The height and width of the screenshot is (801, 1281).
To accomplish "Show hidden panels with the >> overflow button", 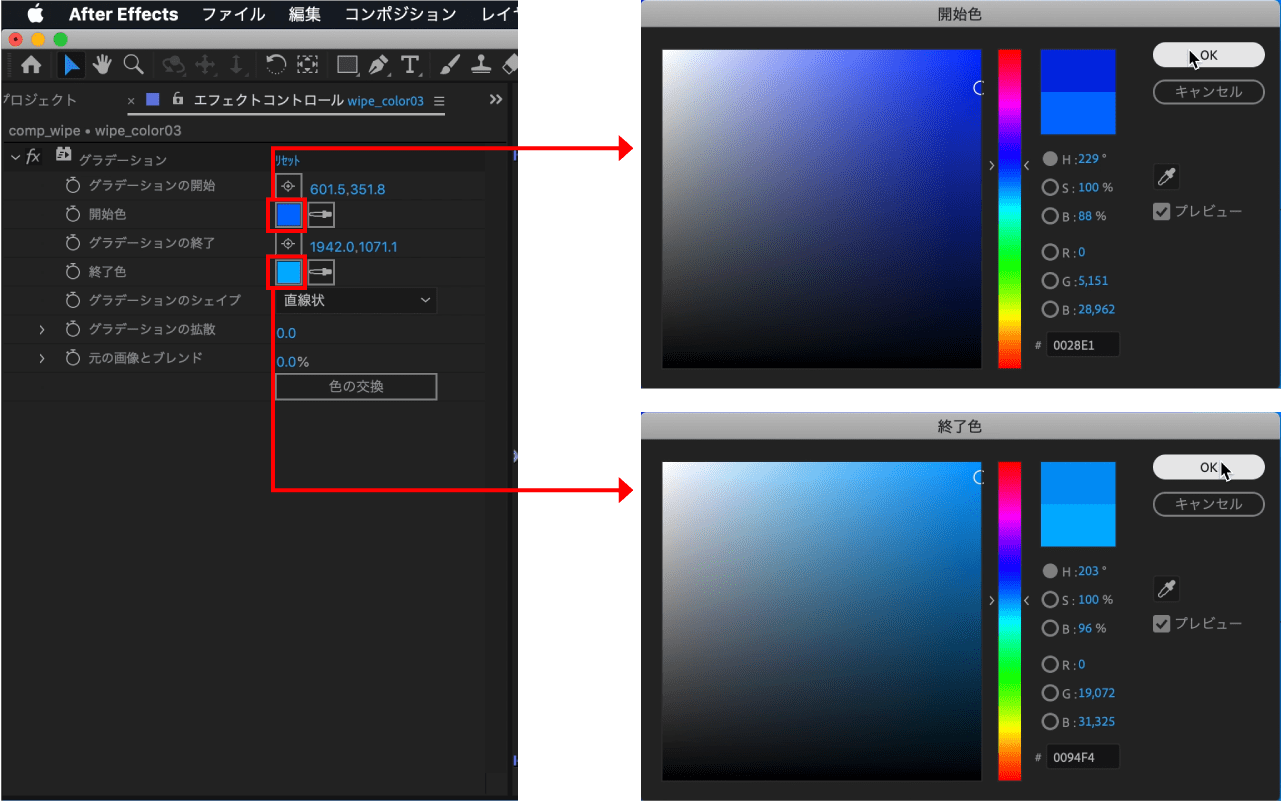I will pyautogui.click(x=495, y=100).
